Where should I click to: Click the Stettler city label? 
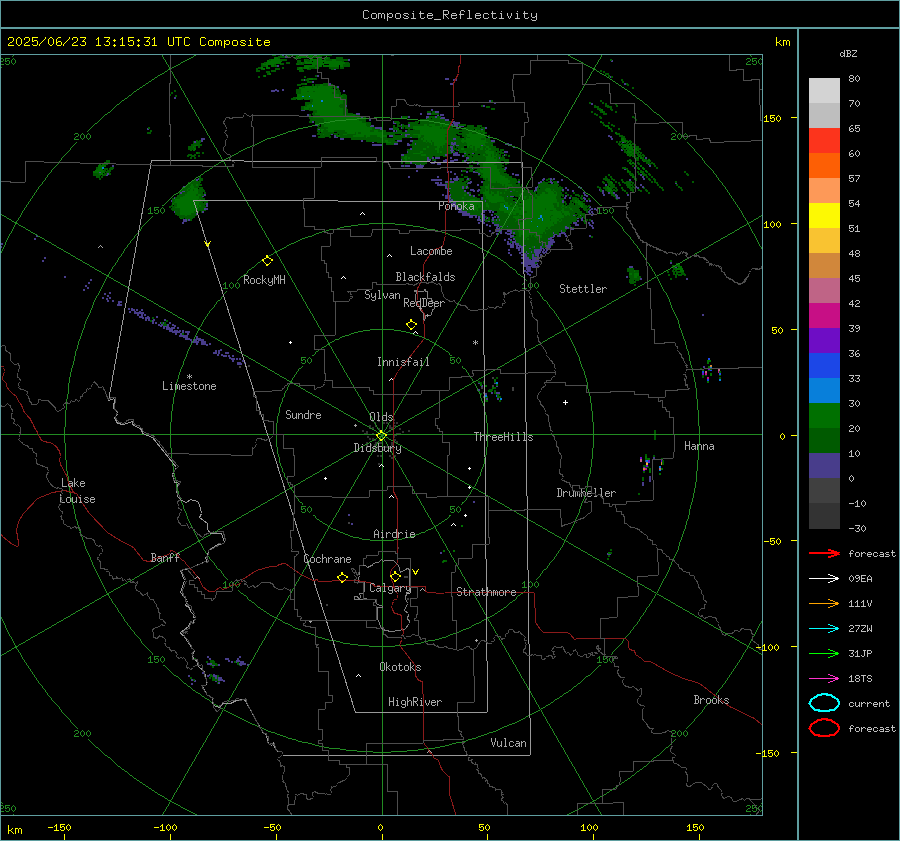click(x=583, y=289)
